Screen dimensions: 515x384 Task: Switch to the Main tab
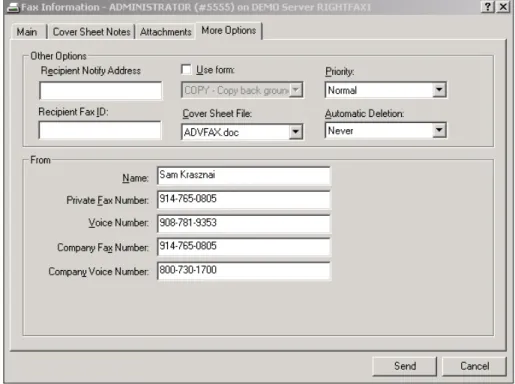tap(27, 32)
